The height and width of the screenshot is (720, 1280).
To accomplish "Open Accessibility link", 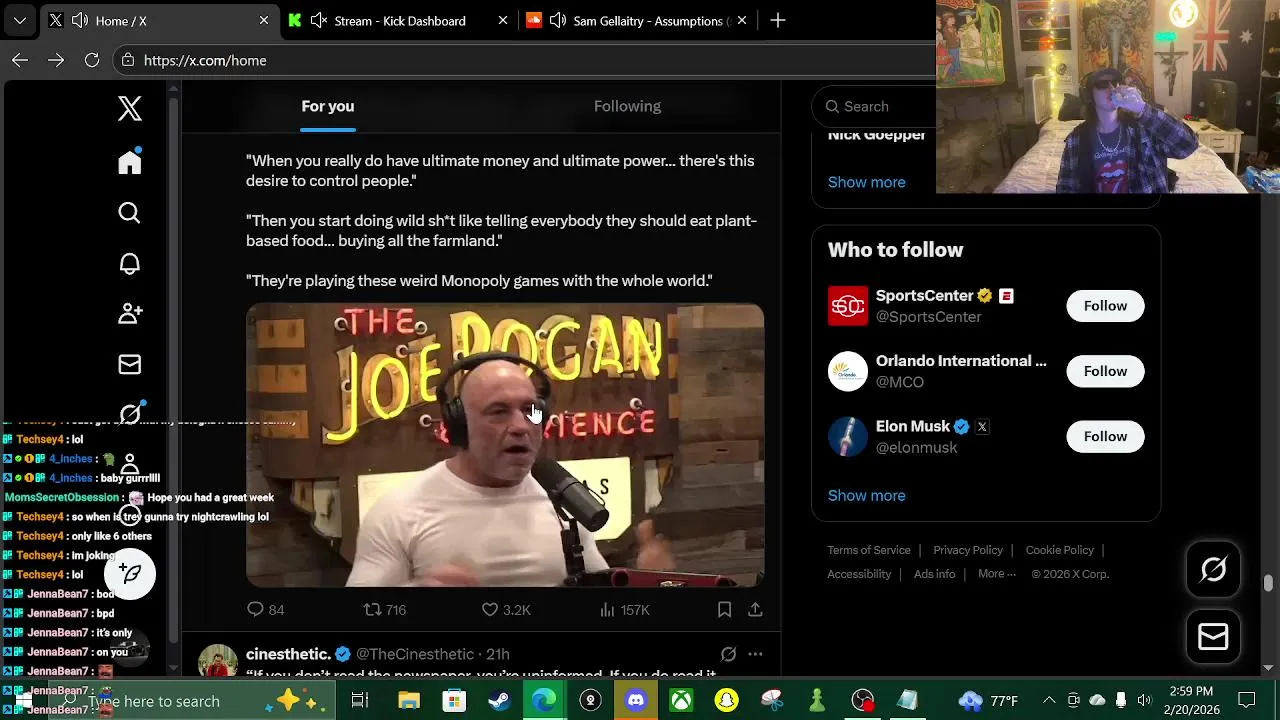I will 859,574.
